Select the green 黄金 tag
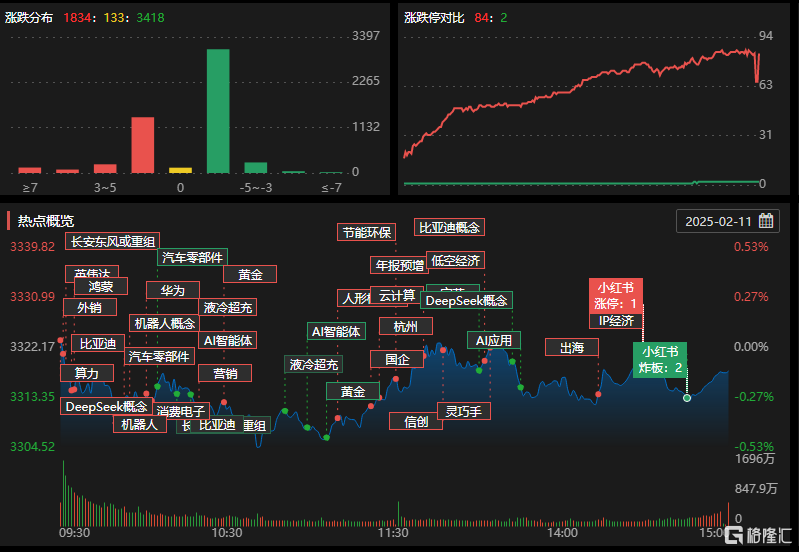The height and width of the screenshot is (552, 799). (x=353, y=391)
